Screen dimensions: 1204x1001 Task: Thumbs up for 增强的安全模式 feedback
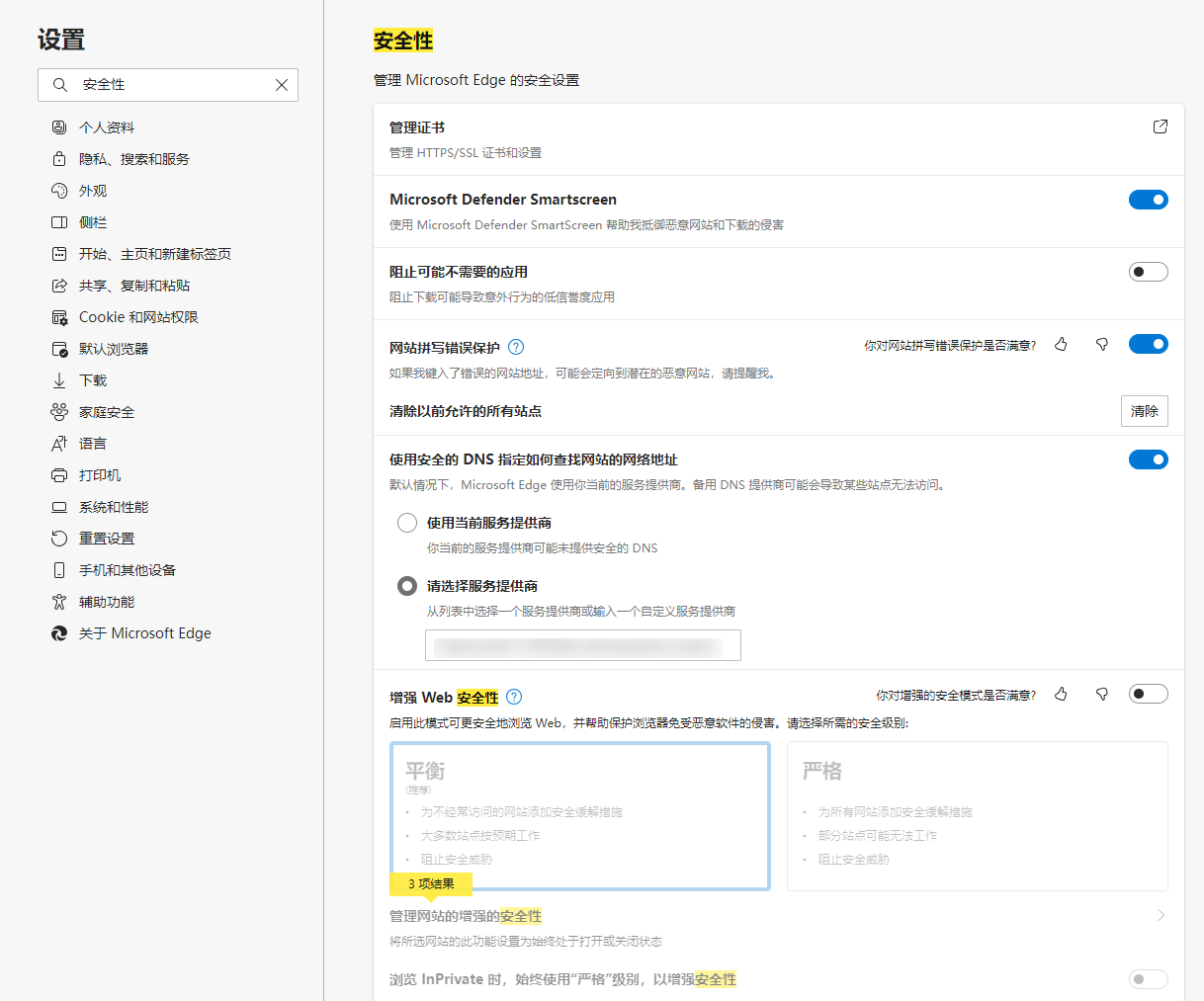tap(1061, 694)
